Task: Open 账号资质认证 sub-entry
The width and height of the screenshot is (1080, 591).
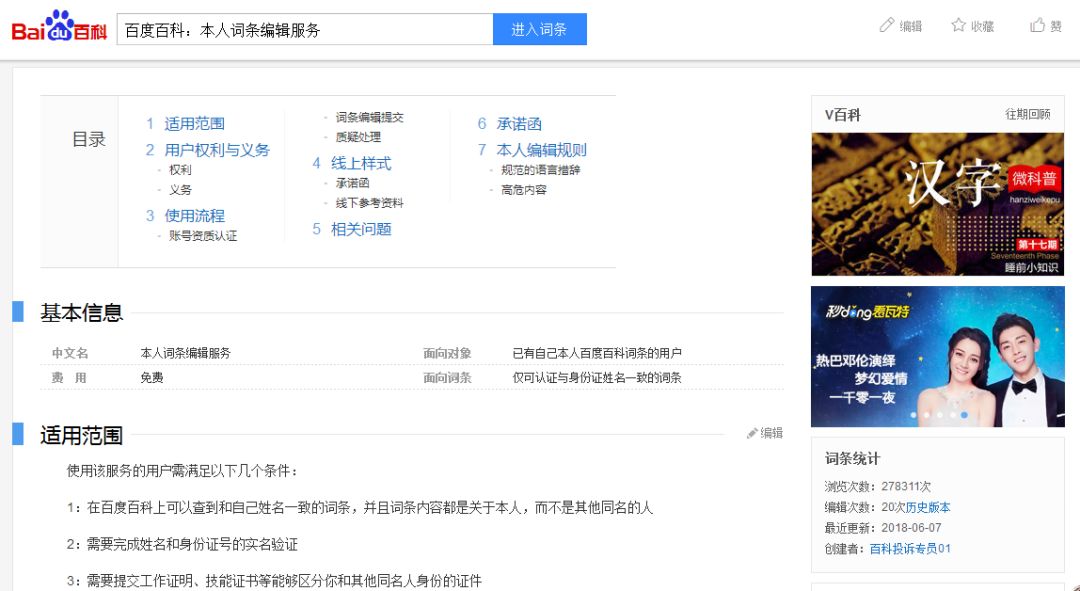Action: (203, 236)
